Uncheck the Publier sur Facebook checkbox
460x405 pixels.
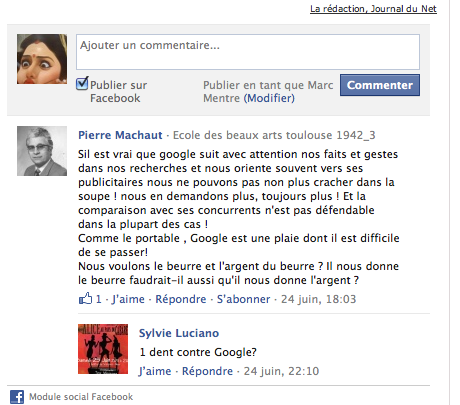click(82, 83)
